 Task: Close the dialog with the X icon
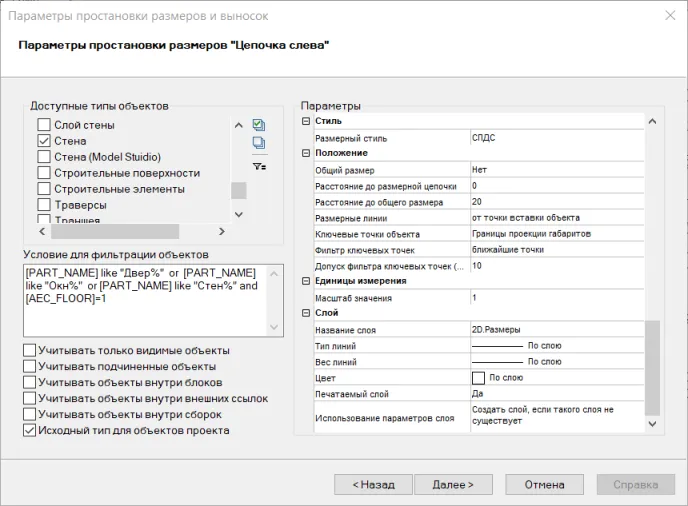point(669,16)
